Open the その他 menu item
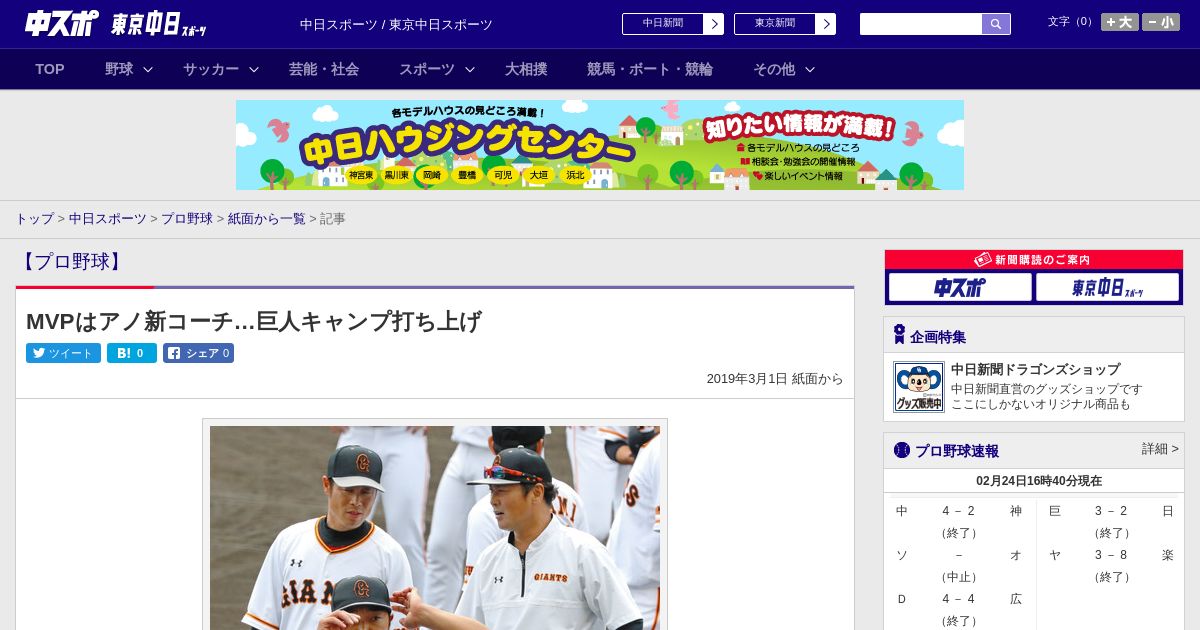Screen dimensions: 1200x630 774,69
